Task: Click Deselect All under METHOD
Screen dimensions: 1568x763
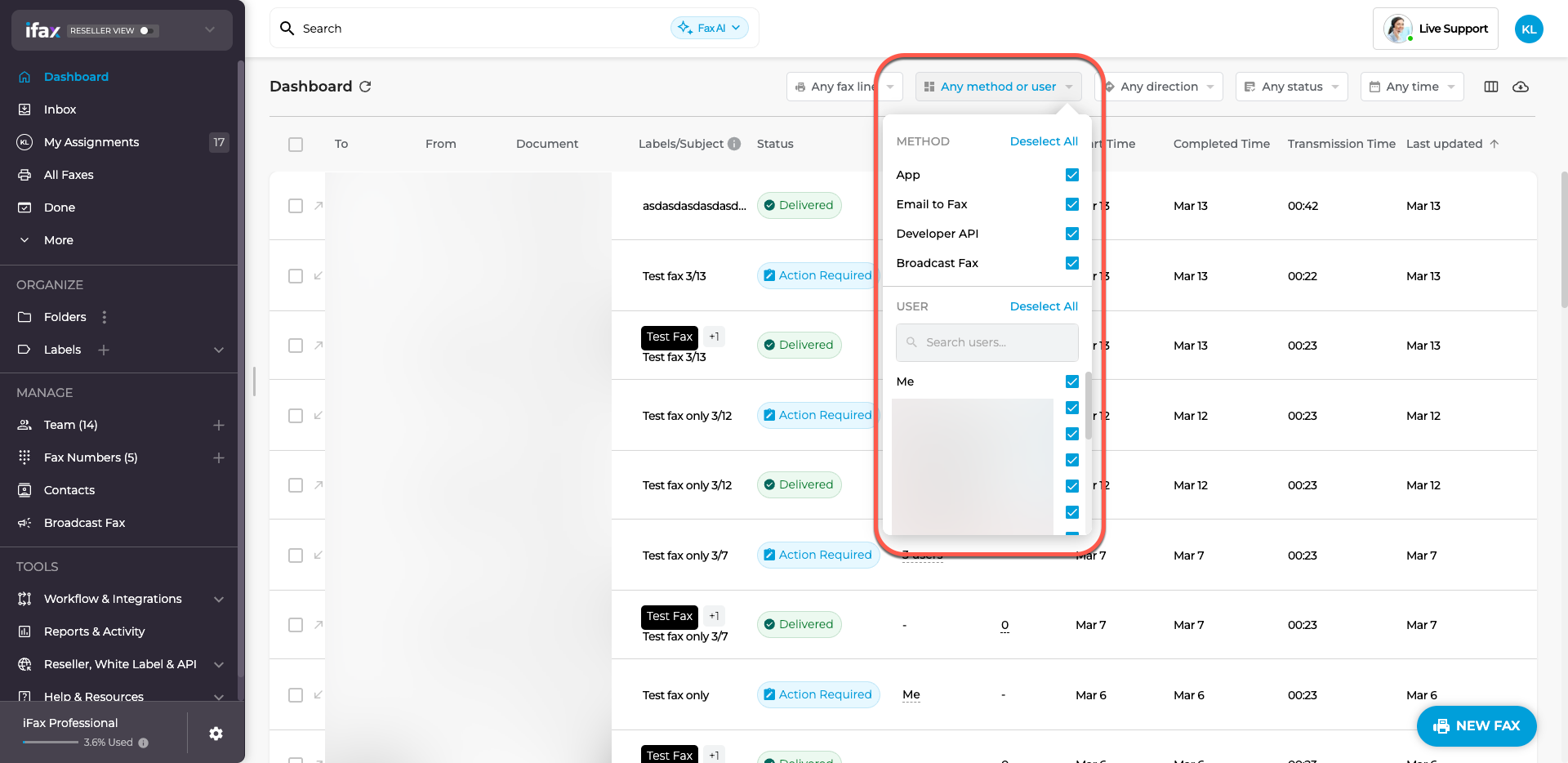Action: pyautogui.click(x=1043, y=141)
